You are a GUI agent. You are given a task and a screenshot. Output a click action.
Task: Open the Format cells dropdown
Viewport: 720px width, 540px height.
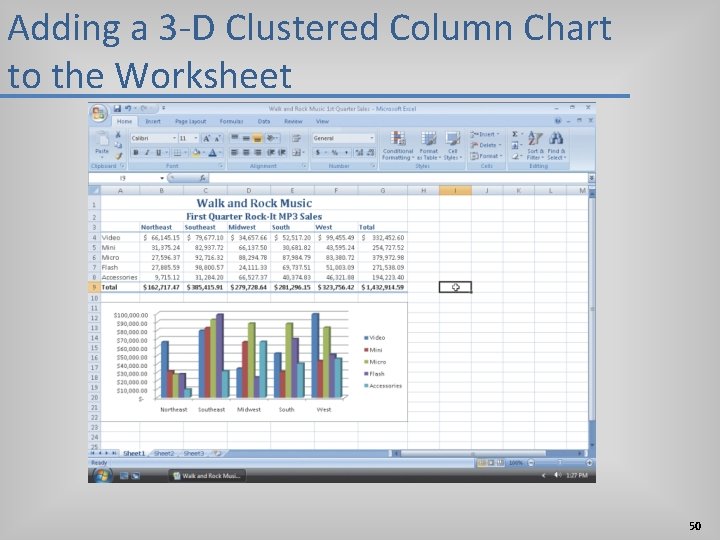pos(486,156)
